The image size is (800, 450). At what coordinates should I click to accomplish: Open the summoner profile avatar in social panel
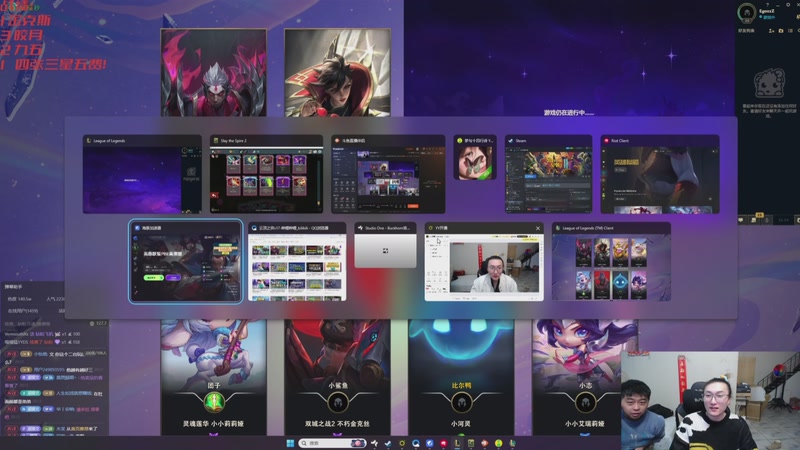747,13
